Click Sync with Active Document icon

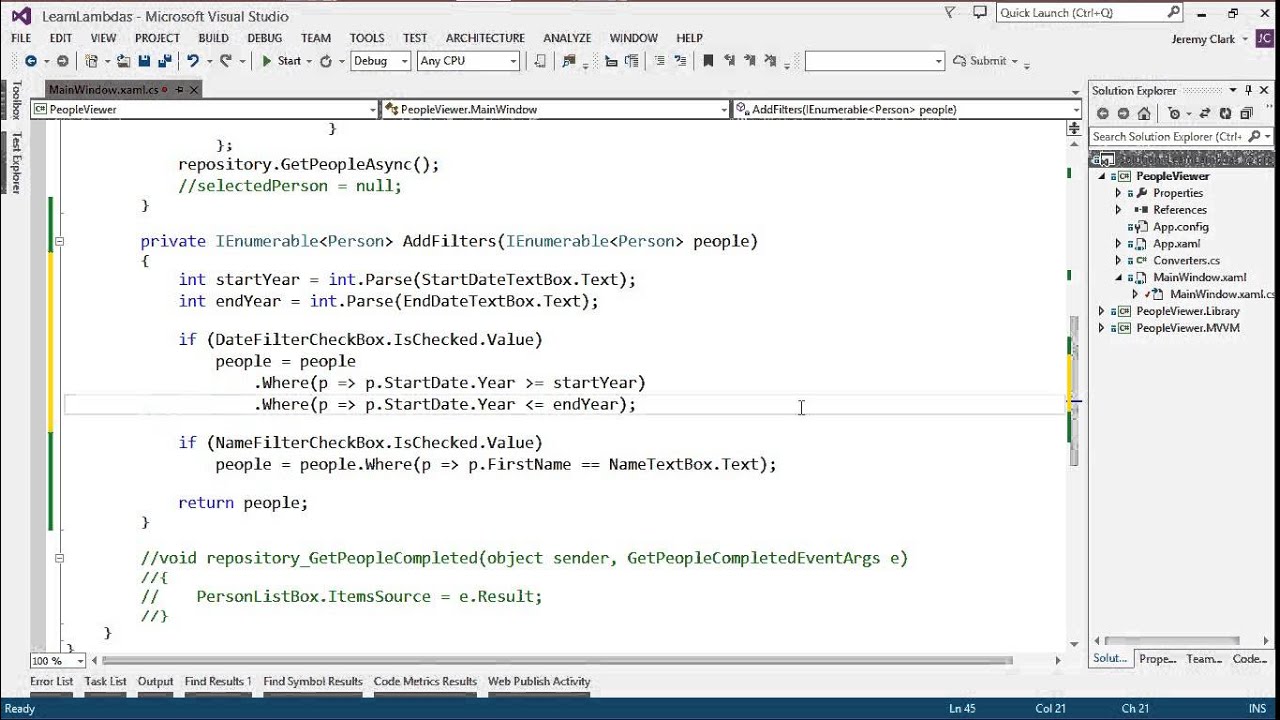[x=1205, y=113]
